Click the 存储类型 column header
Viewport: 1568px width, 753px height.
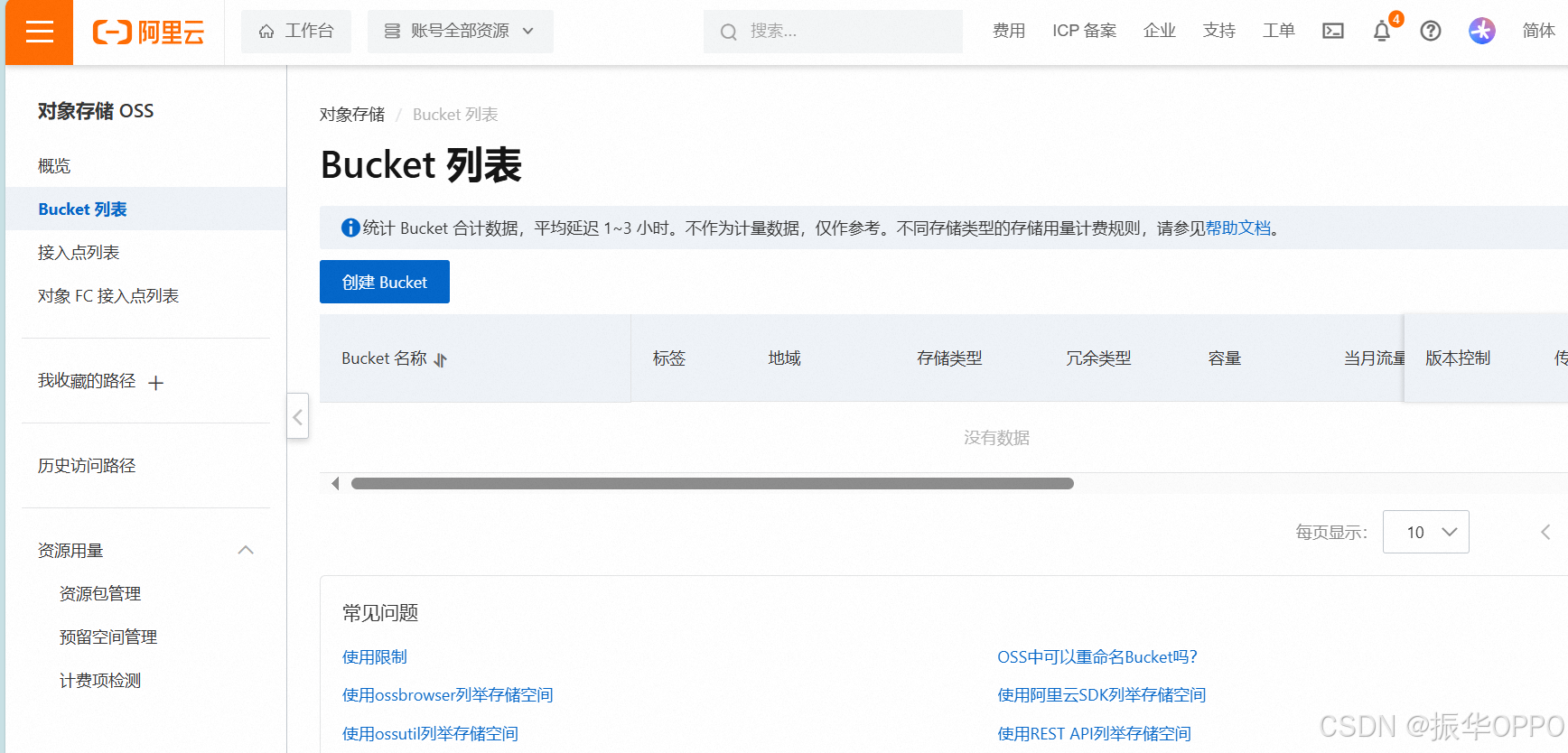[949, 358]
